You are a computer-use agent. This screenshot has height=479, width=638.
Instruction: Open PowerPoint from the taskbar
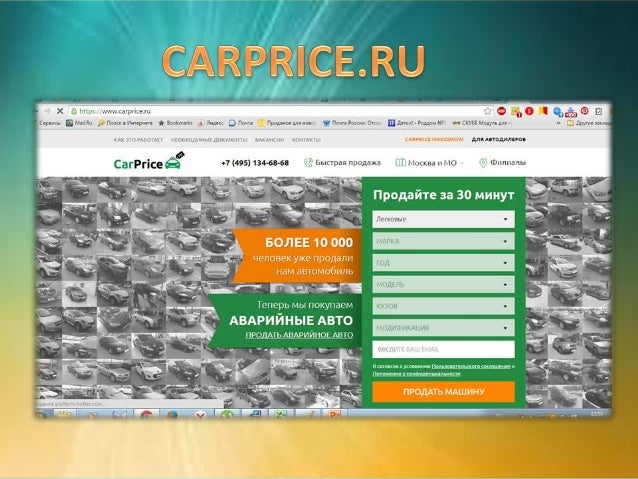tap(334, 415)
